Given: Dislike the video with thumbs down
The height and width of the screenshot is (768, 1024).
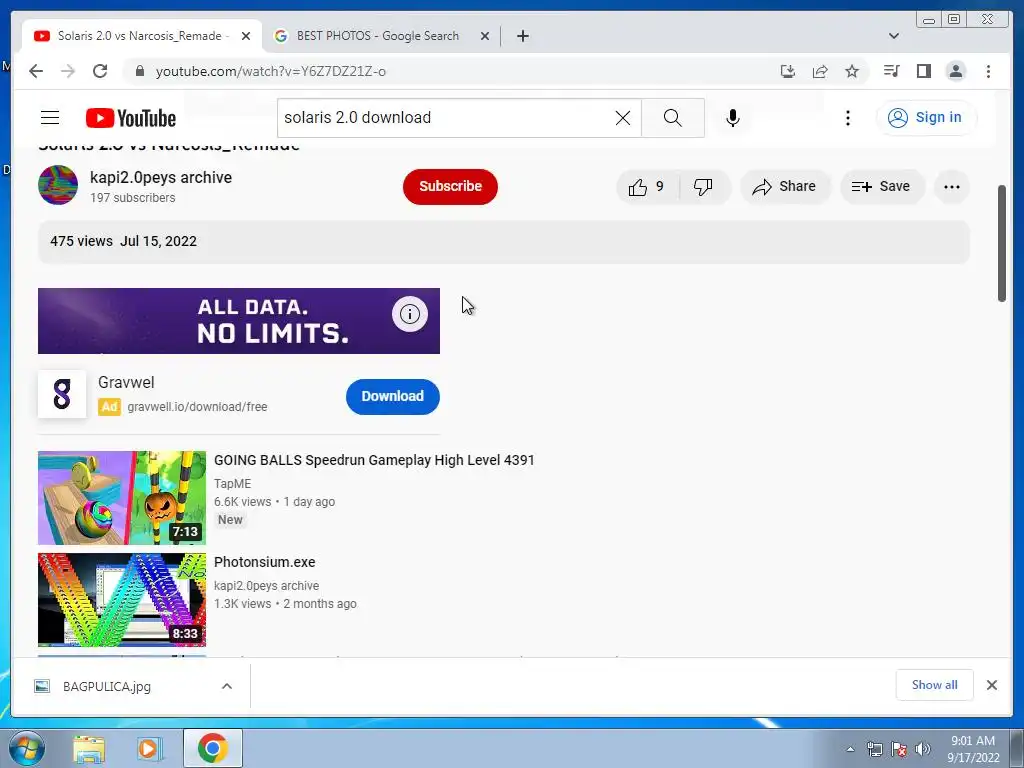Looking at the screenshot, I should pos(703,187).
